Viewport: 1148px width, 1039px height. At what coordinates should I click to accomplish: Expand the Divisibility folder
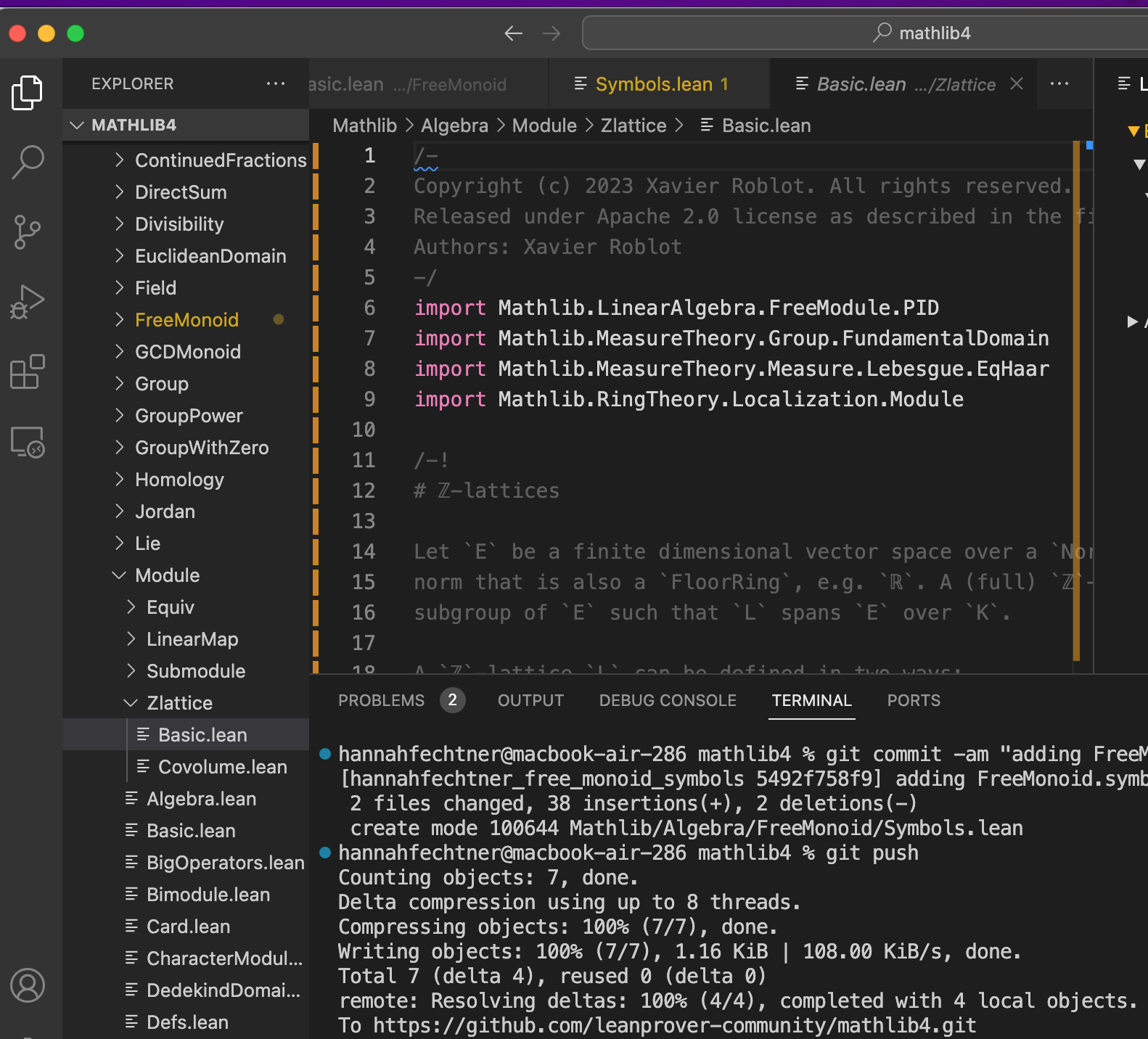coord(186,224)
